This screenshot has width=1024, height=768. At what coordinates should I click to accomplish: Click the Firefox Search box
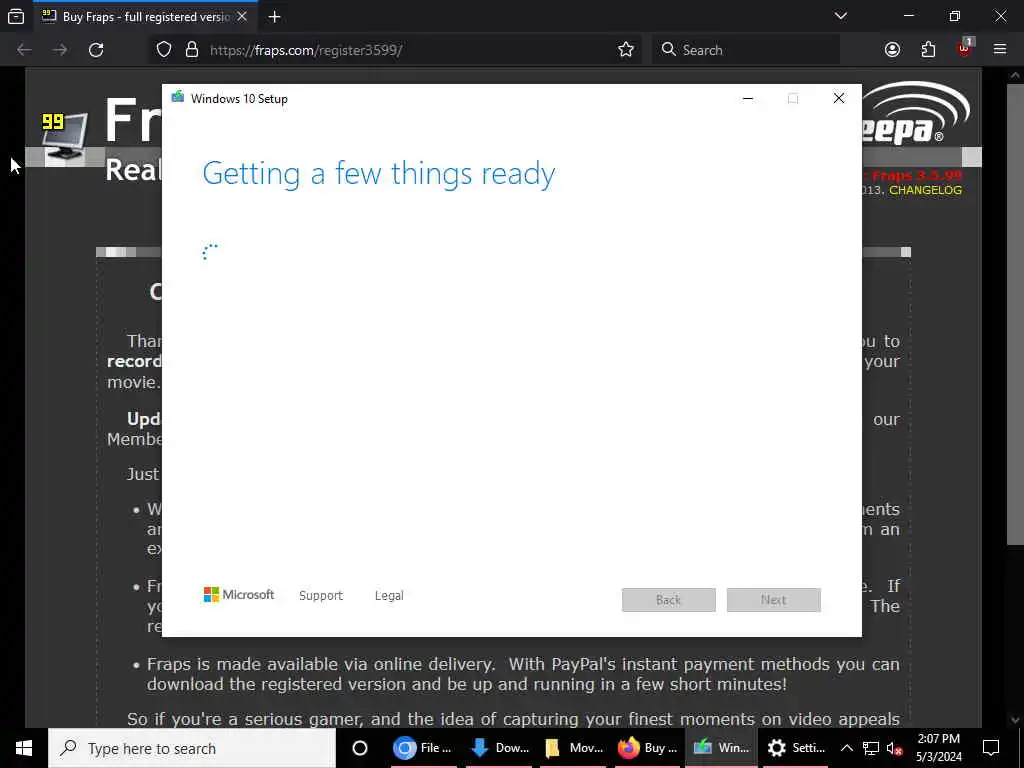(746, 50)
